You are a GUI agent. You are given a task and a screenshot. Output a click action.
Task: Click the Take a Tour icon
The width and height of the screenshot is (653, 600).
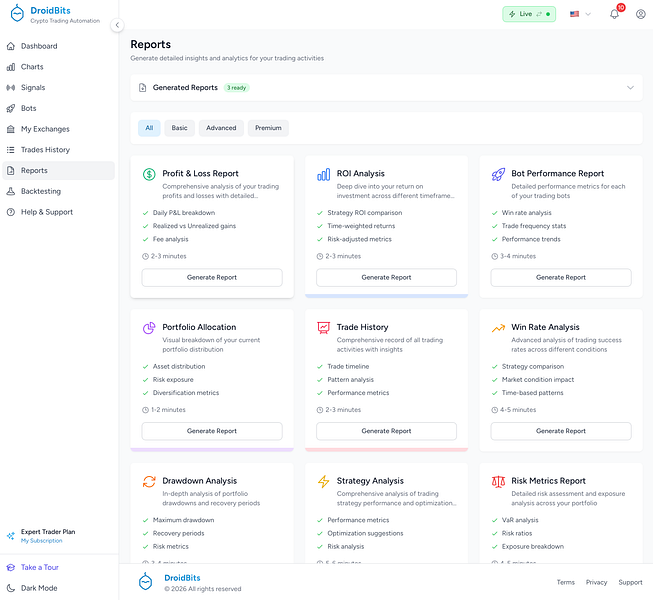(x=11, y=567)
